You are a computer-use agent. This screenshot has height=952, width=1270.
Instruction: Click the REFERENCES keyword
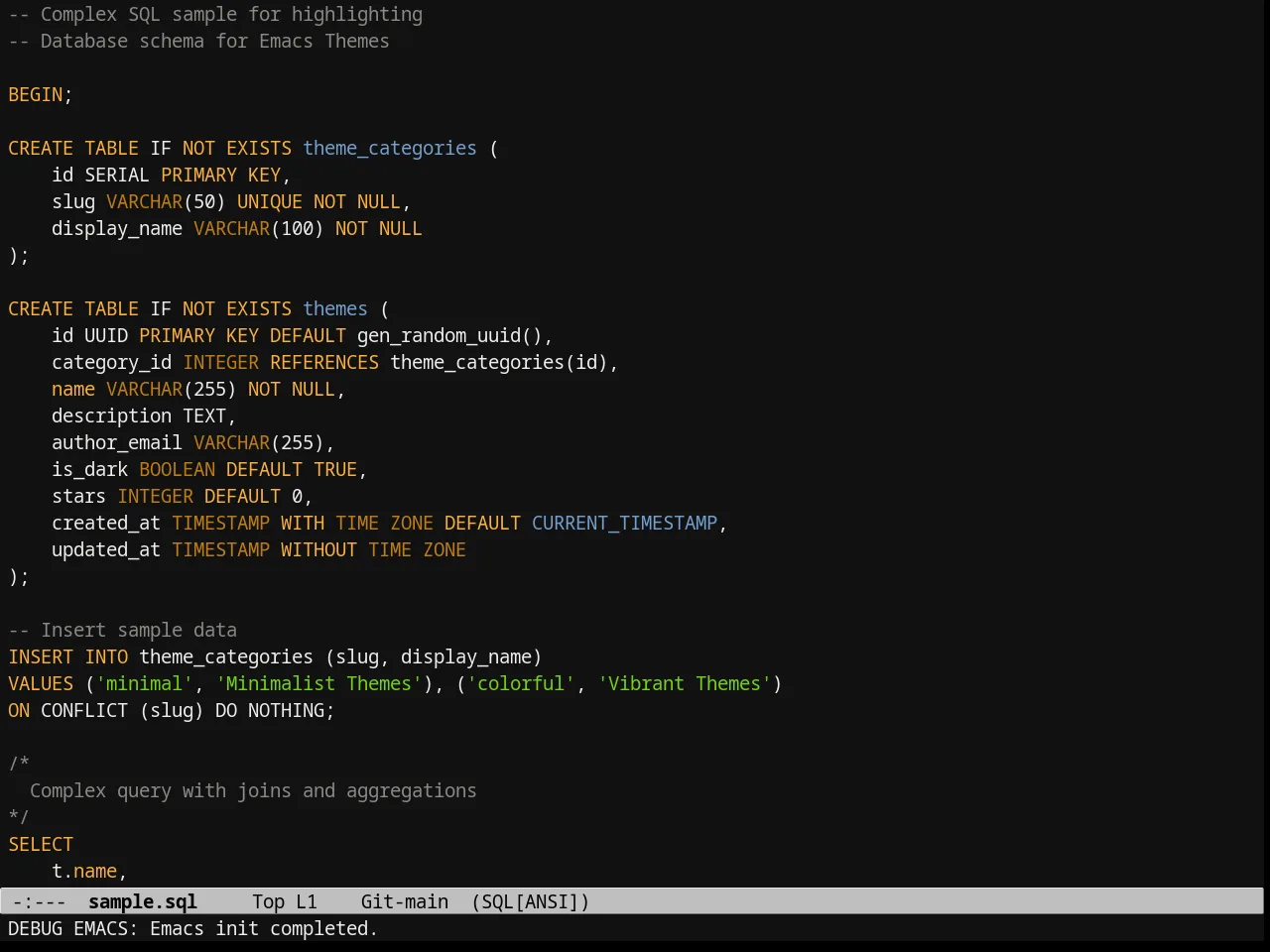pyautogui.click(x=324, y=362)
